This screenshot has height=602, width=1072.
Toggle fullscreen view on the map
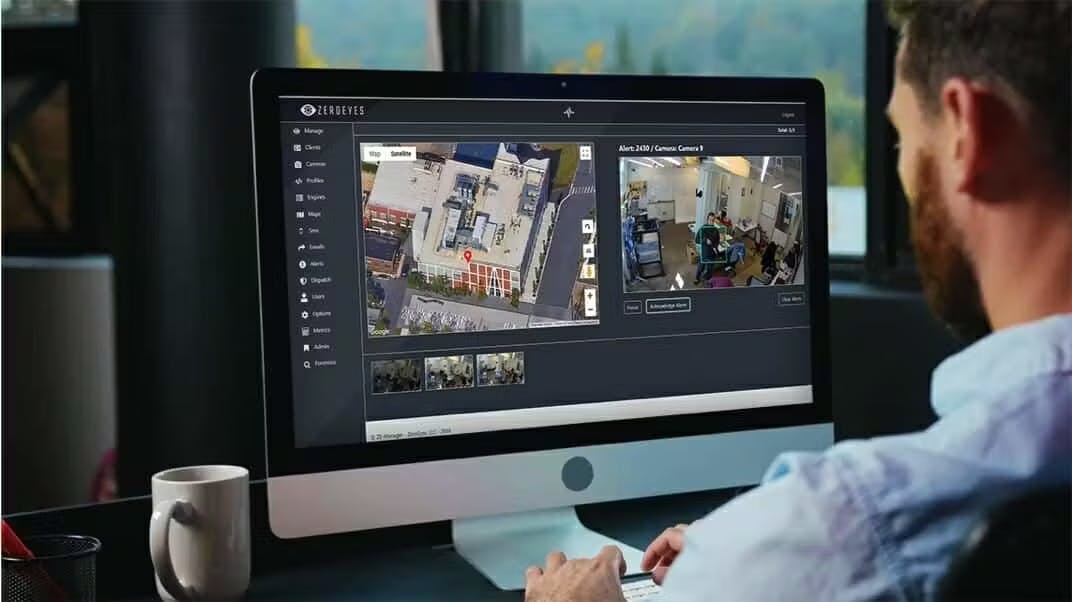(585, 153)
